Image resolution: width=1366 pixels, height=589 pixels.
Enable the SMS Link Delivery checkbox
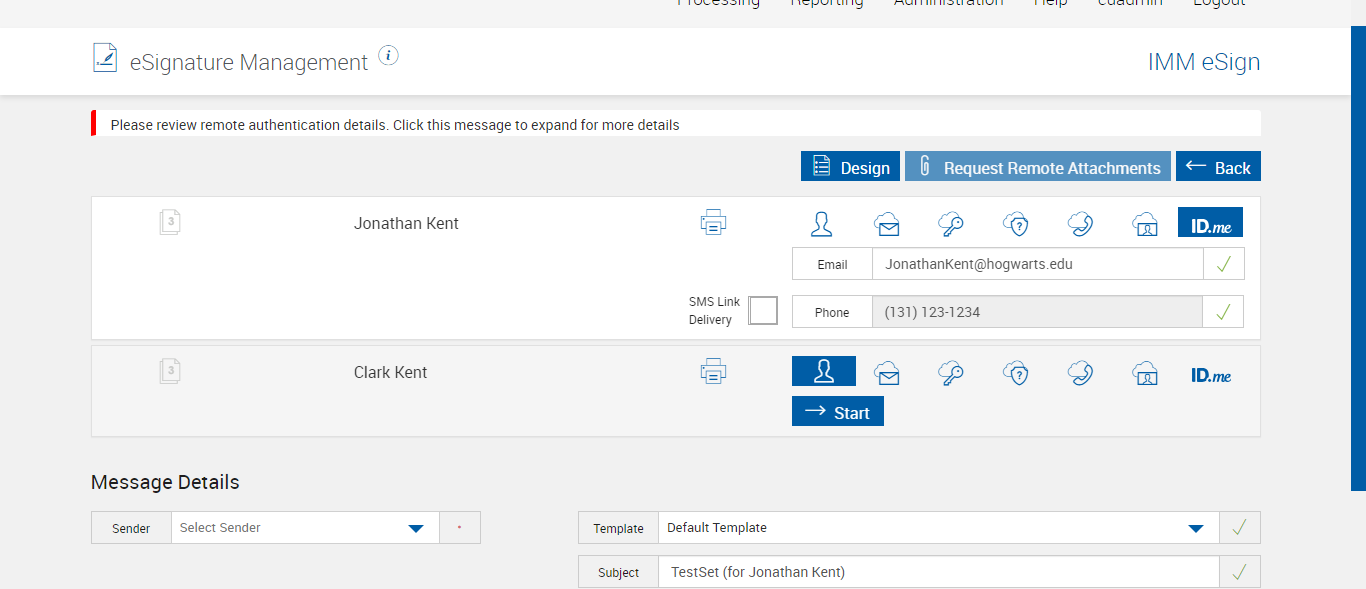point(763,311)
